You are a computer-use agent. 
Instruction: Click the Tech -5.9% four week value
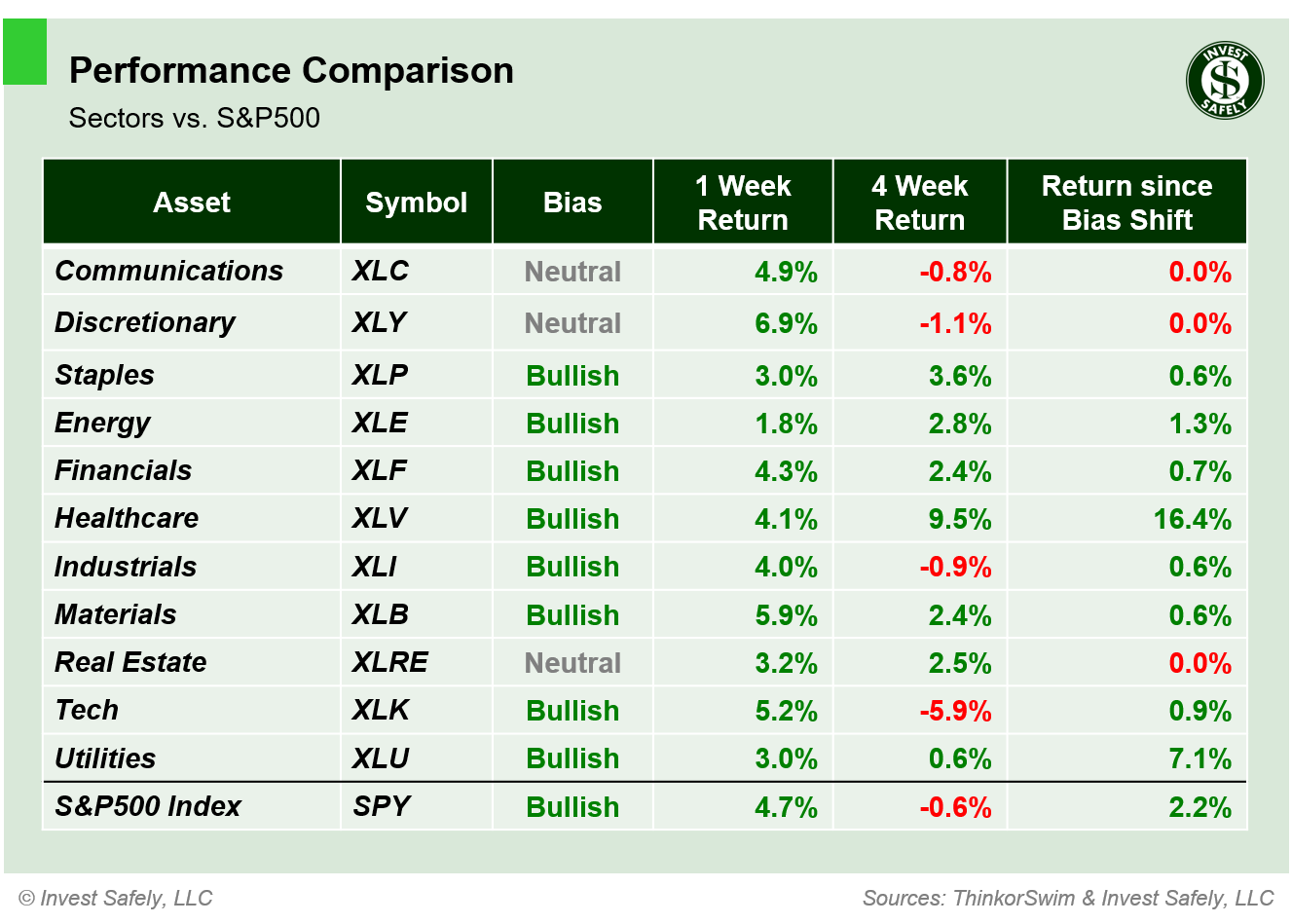[955, 711]
